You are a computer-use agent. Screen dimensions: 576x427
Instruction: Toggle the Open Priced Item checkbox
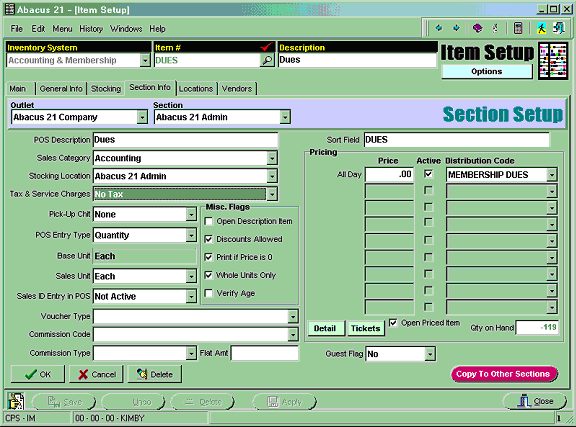click(393, 323)
